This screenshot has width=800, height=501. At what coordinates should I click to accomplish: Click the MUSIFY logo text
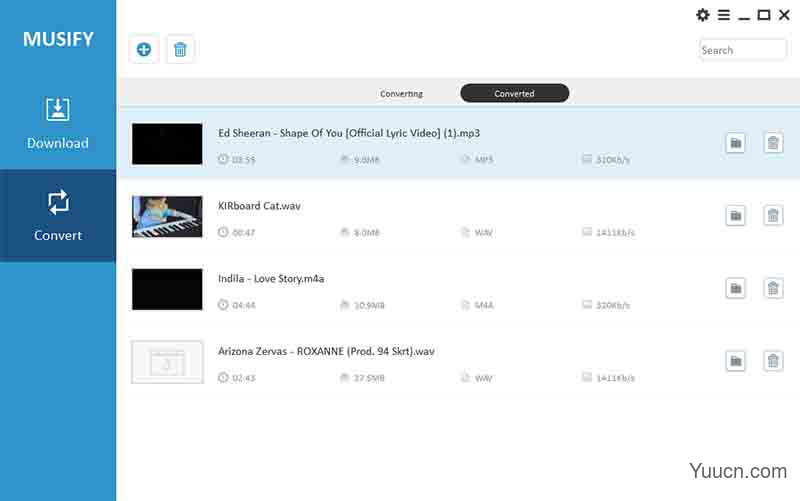coord(58,39)
